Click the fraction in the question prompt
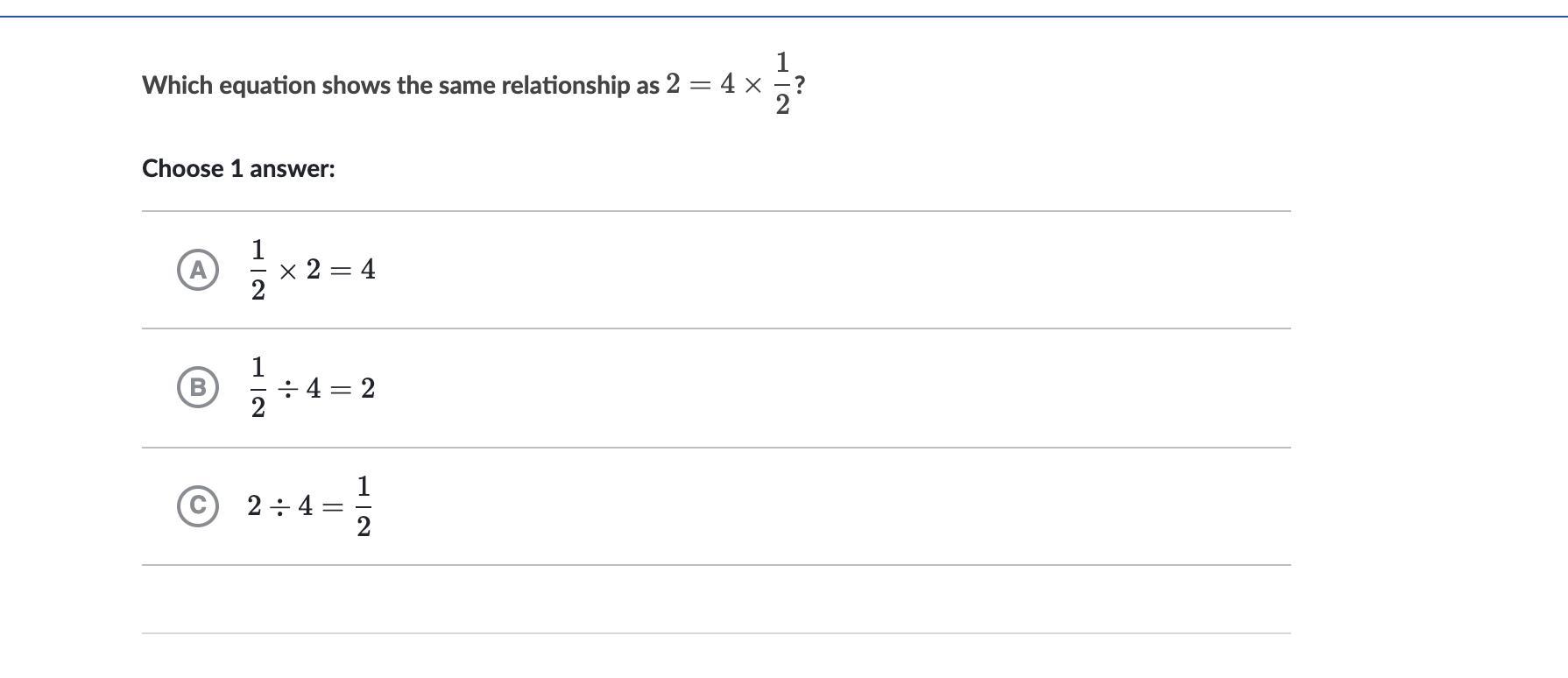1568x678 pixels. pyautogui.click(x=782, y=84)
